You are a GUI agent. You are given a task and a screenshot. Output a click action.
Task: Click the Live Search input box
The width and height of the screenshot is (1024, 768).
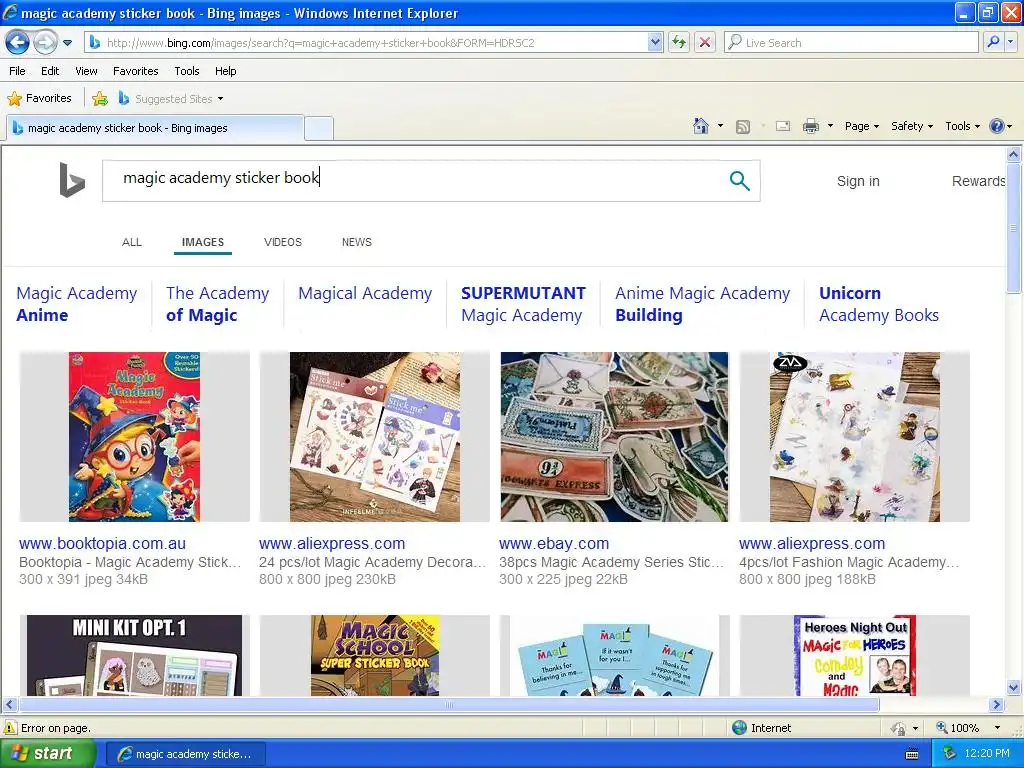(852, 43)
